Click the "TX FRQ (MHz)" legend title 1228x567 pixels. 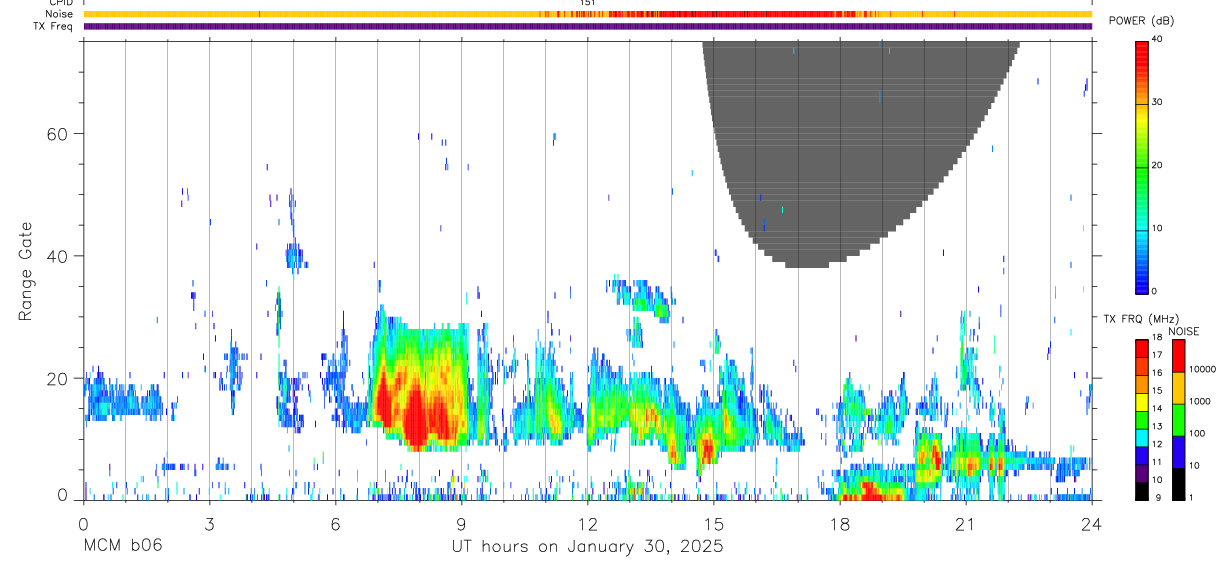pos(1140,319)
